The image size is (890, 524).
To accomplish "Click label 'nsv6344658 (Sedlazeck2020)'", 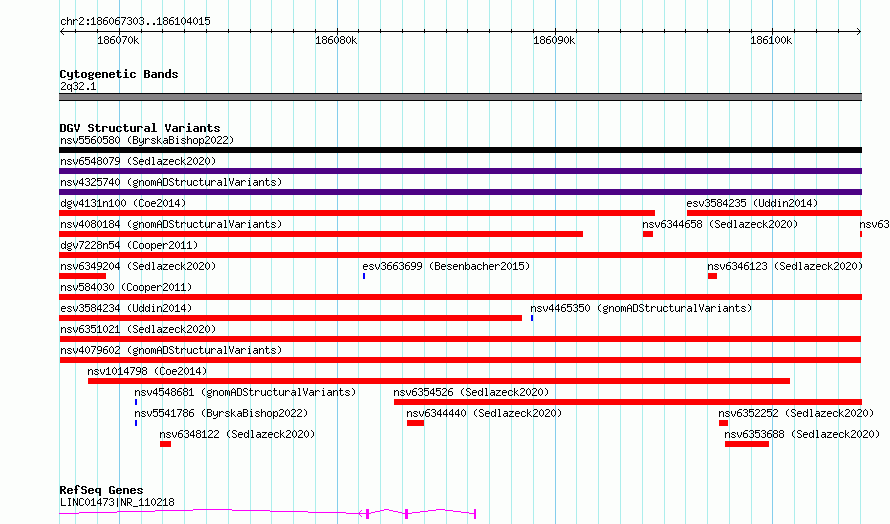I will point(720,224).
